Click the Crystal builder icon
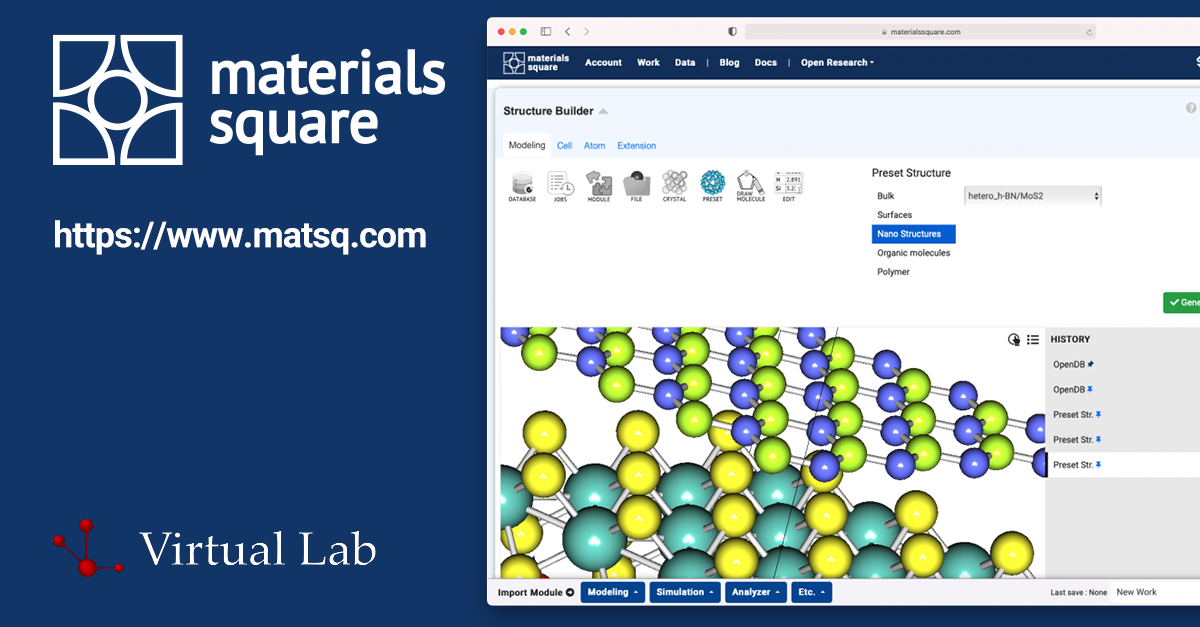 674,185
